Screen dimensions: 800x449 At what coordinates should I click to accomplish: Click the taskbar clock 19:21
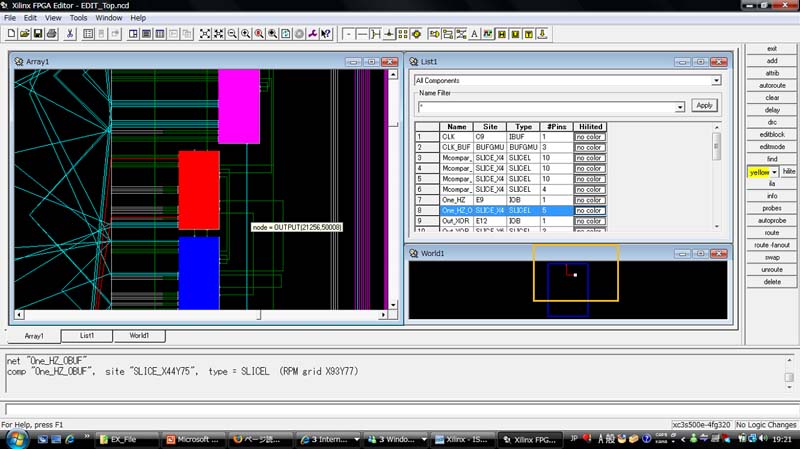[x=782, y=439]
